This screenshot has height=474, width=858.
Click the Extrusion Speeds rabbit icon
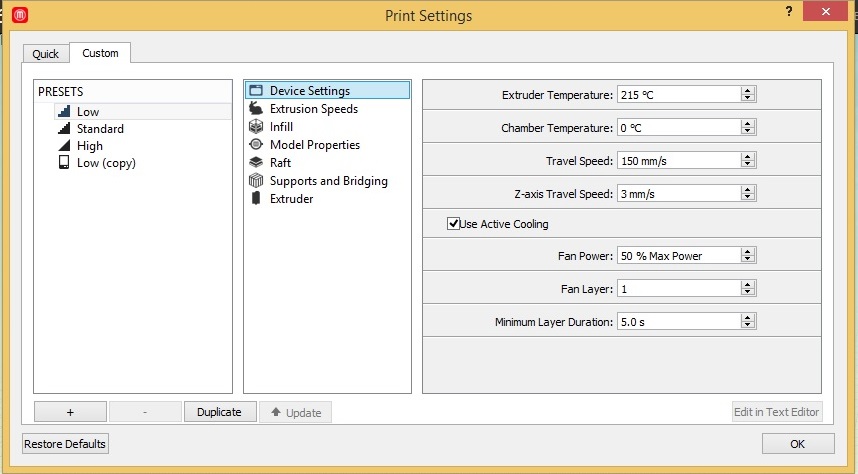click(255, 109)
